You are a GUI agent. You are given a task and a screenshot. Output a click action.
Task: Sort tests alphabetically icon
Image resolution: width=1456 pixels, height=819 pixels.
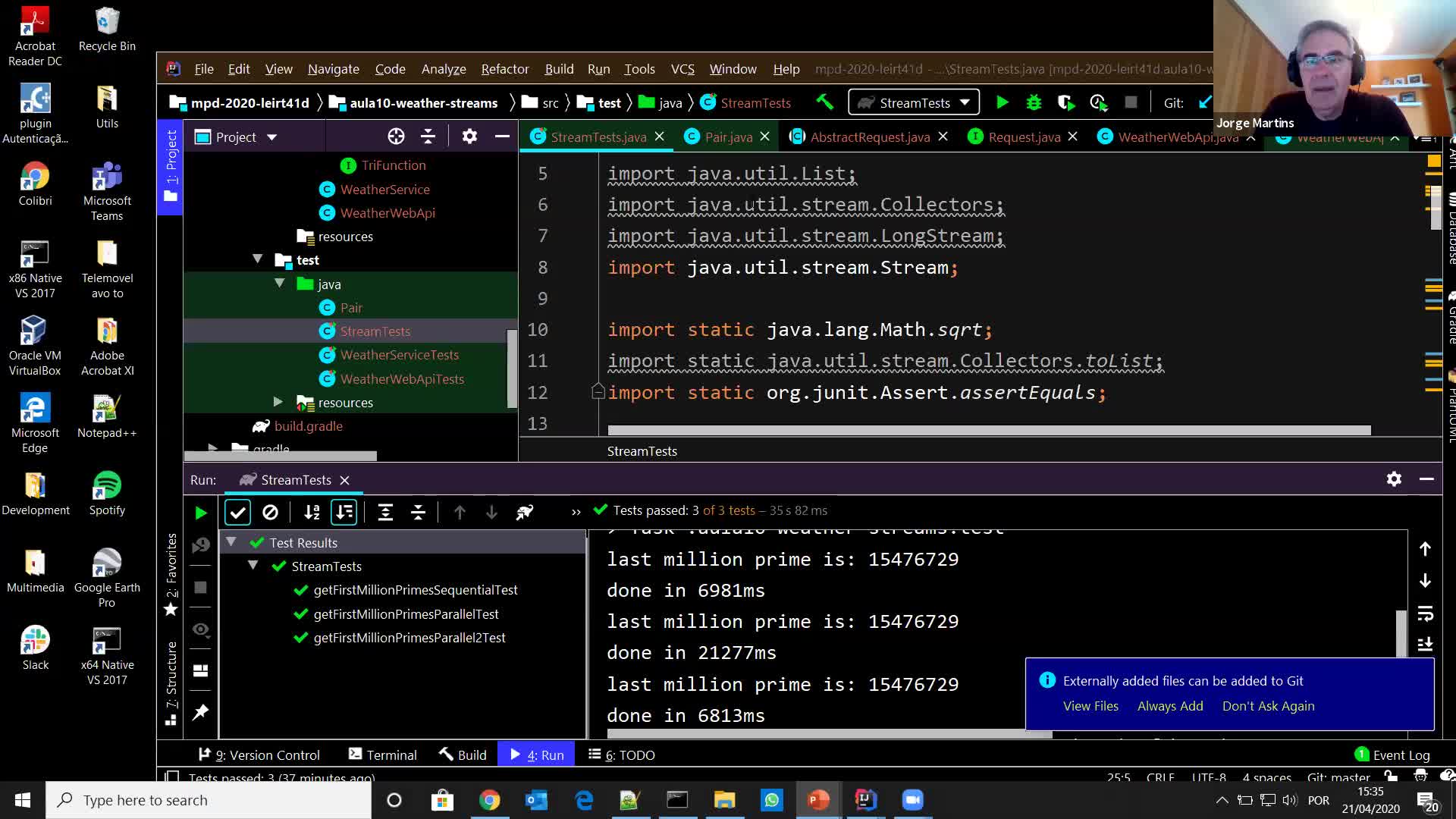312,513
